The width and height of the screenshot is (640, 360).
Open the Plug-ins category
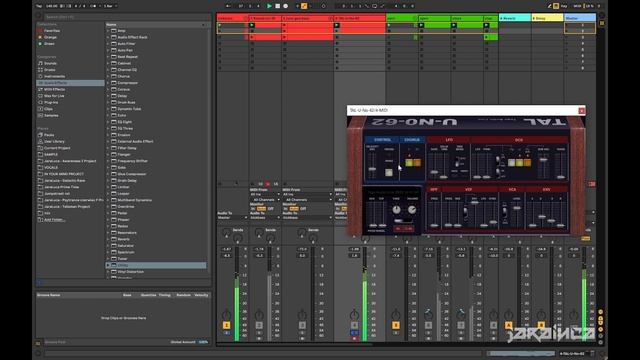(51, 102)
